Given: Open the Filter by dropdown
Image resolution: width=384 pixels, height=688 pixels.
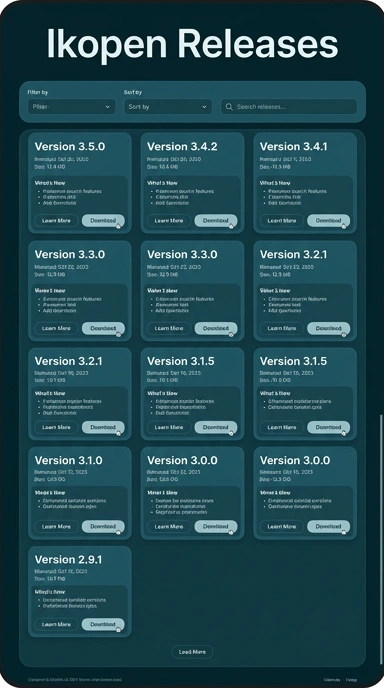Looking at the screenshot, I should (72, 107).
